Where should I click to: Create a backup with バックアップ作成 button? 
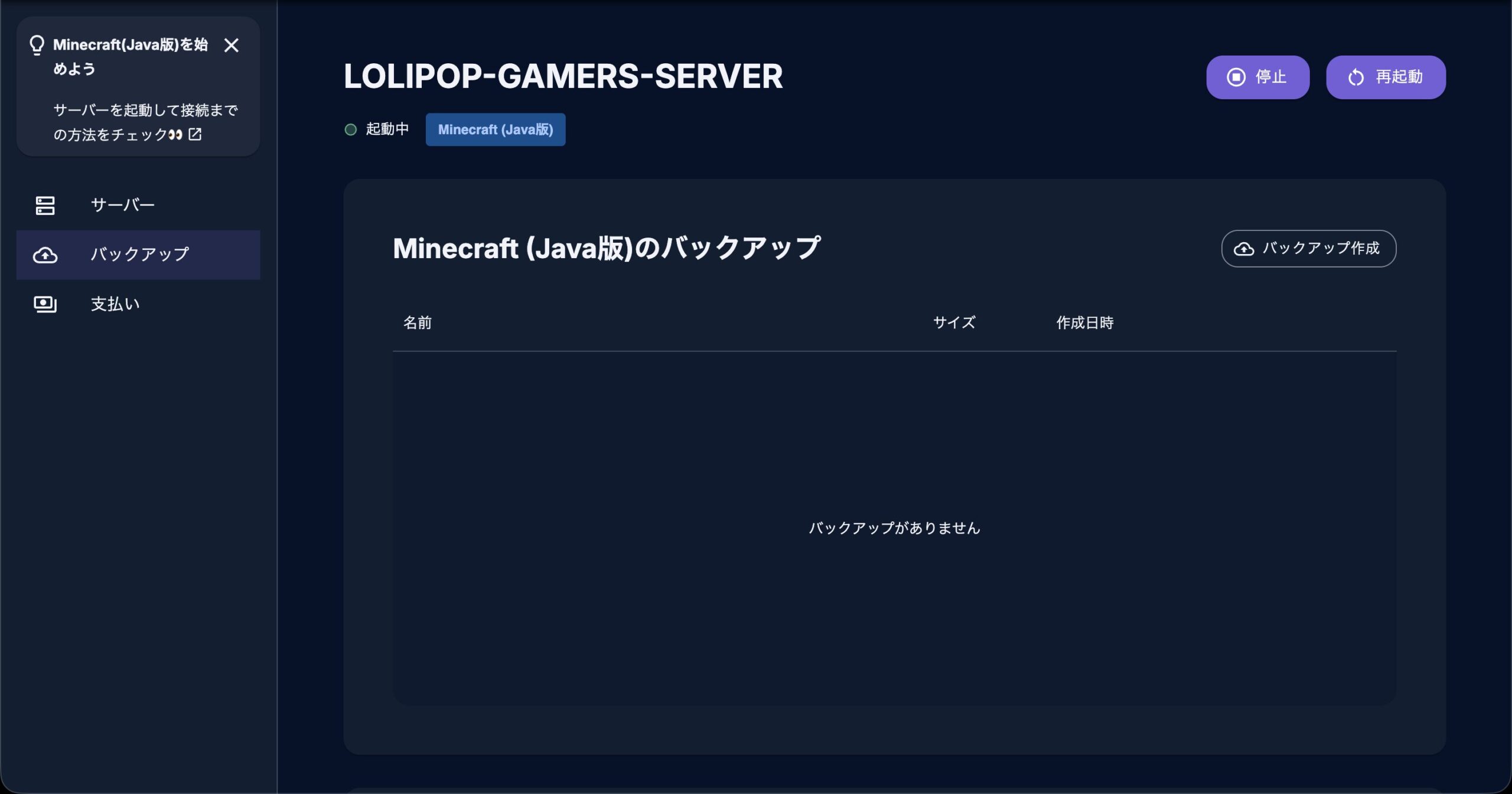[1308, 248]
